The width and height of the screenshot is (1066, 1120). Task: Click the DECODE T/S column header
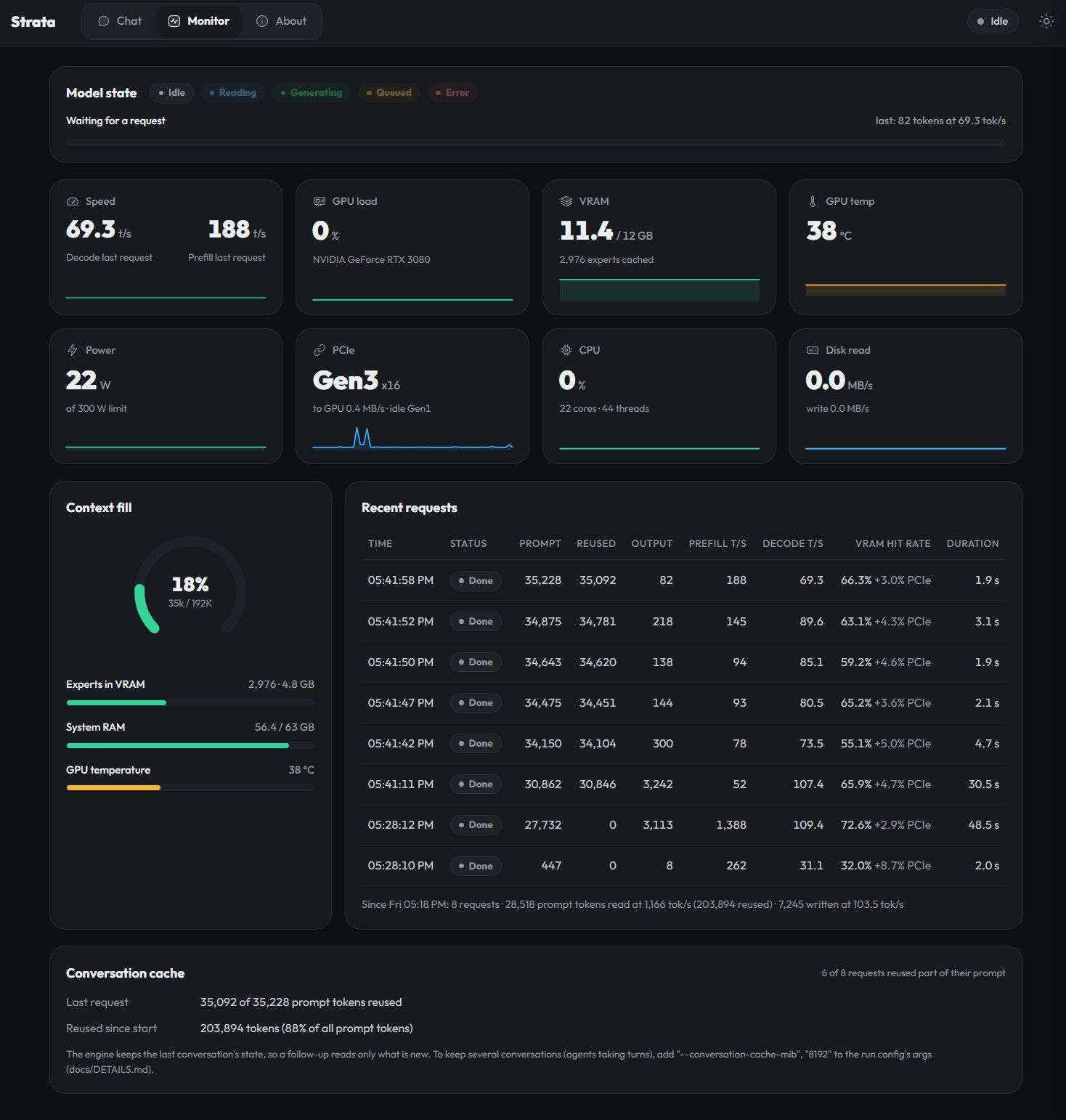[x=792, y=543]
